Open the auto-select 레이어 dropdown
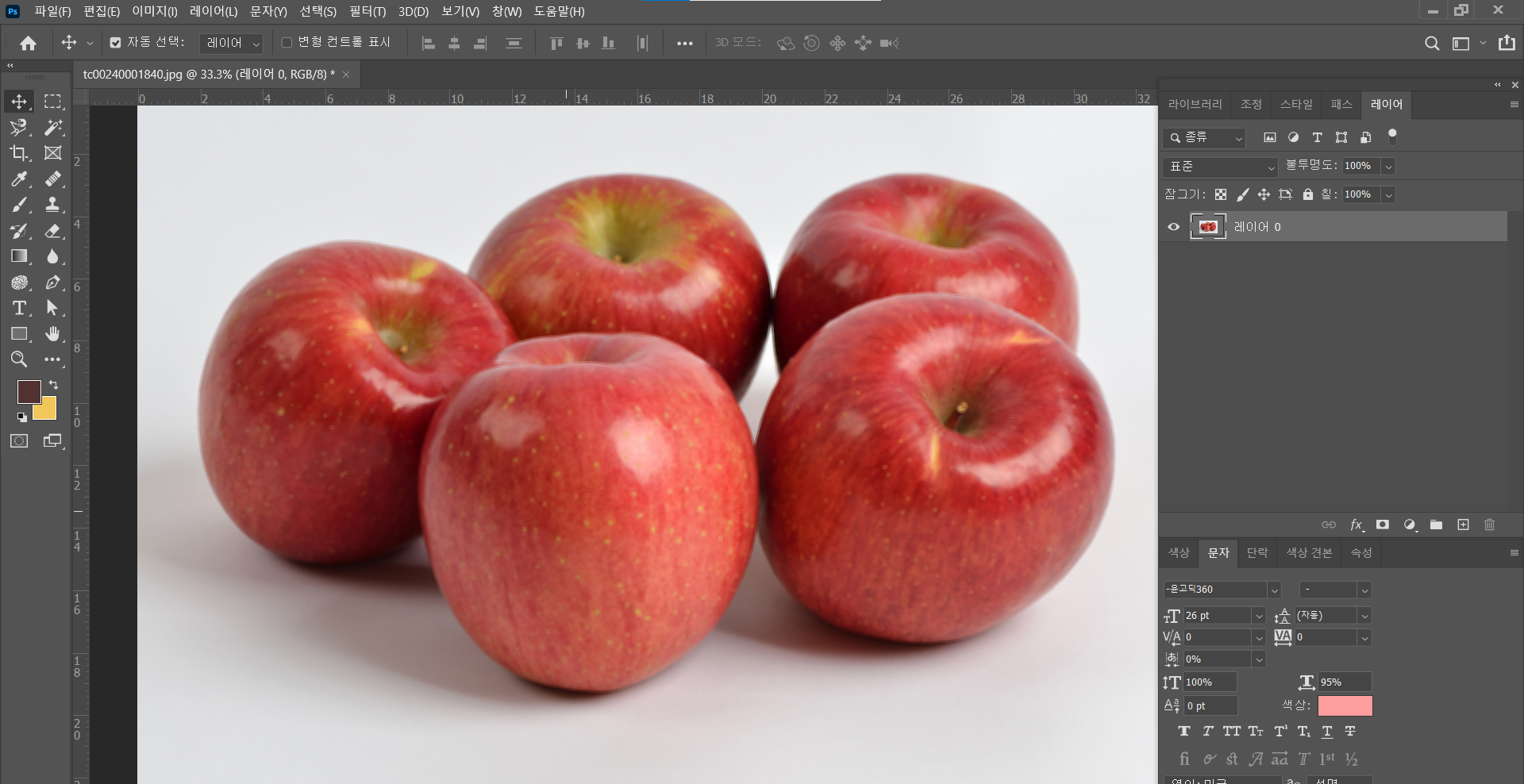The image size is (1524, 784). click(231, 43)
